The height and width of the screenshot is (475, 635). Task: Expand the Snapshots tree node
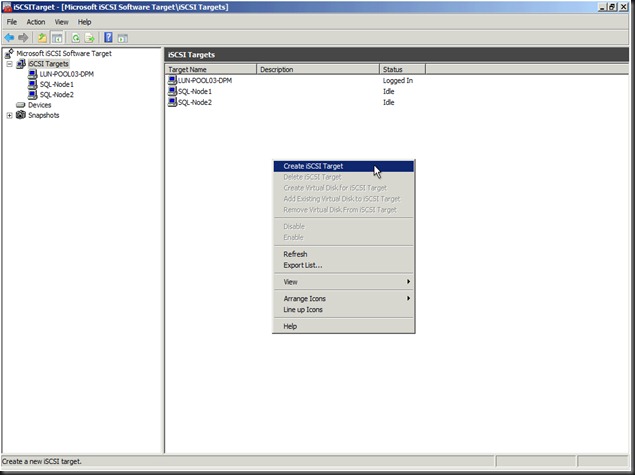9,115
